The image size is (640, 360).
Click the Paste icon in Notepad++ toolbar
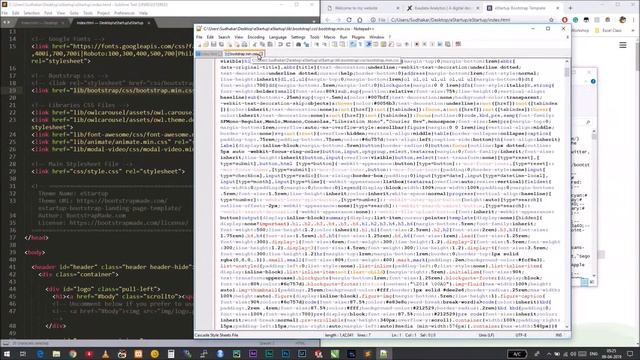[x=270, y=44]
